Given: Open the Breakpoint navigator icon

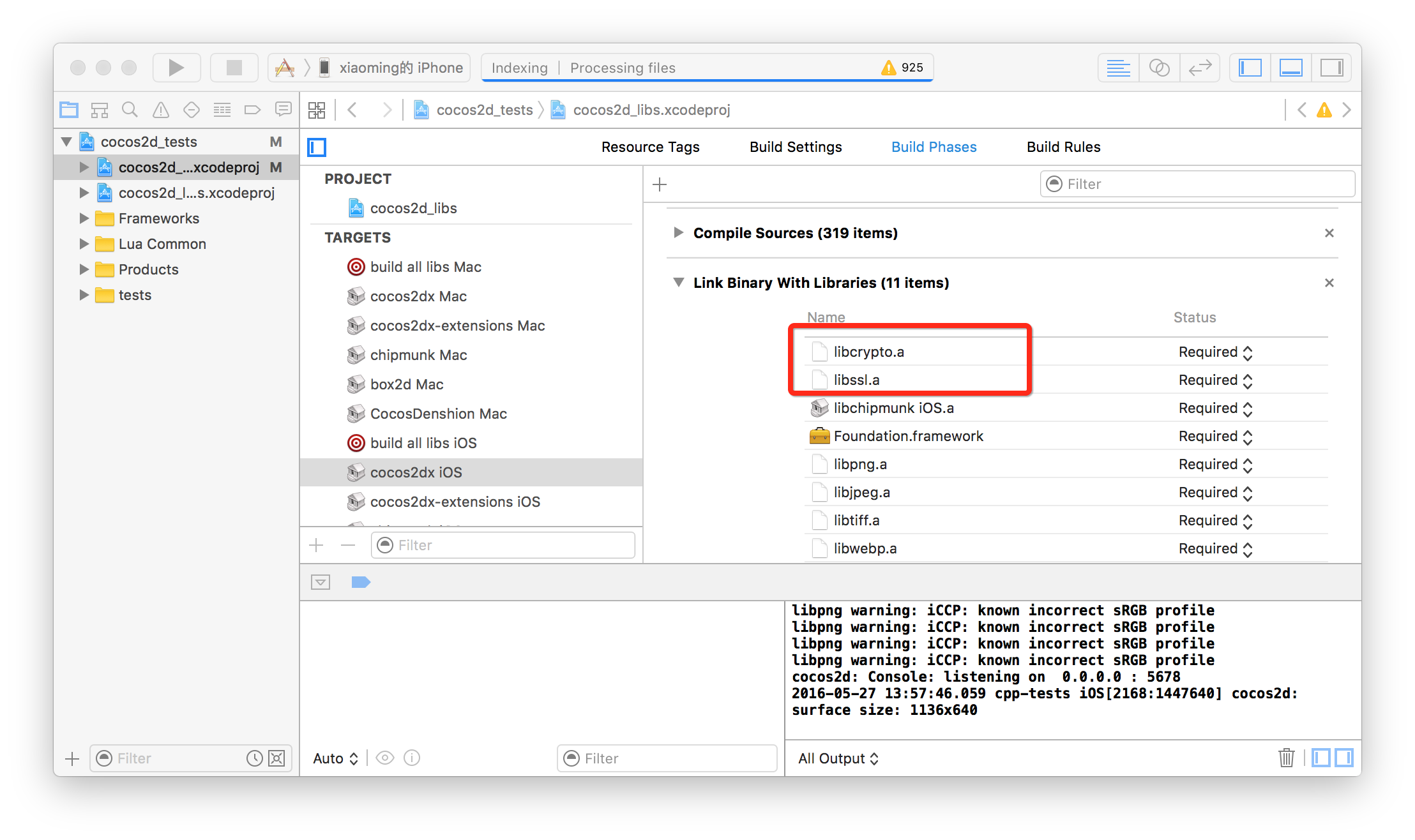Looking at the screenshot, I should [x=252, y=110].
